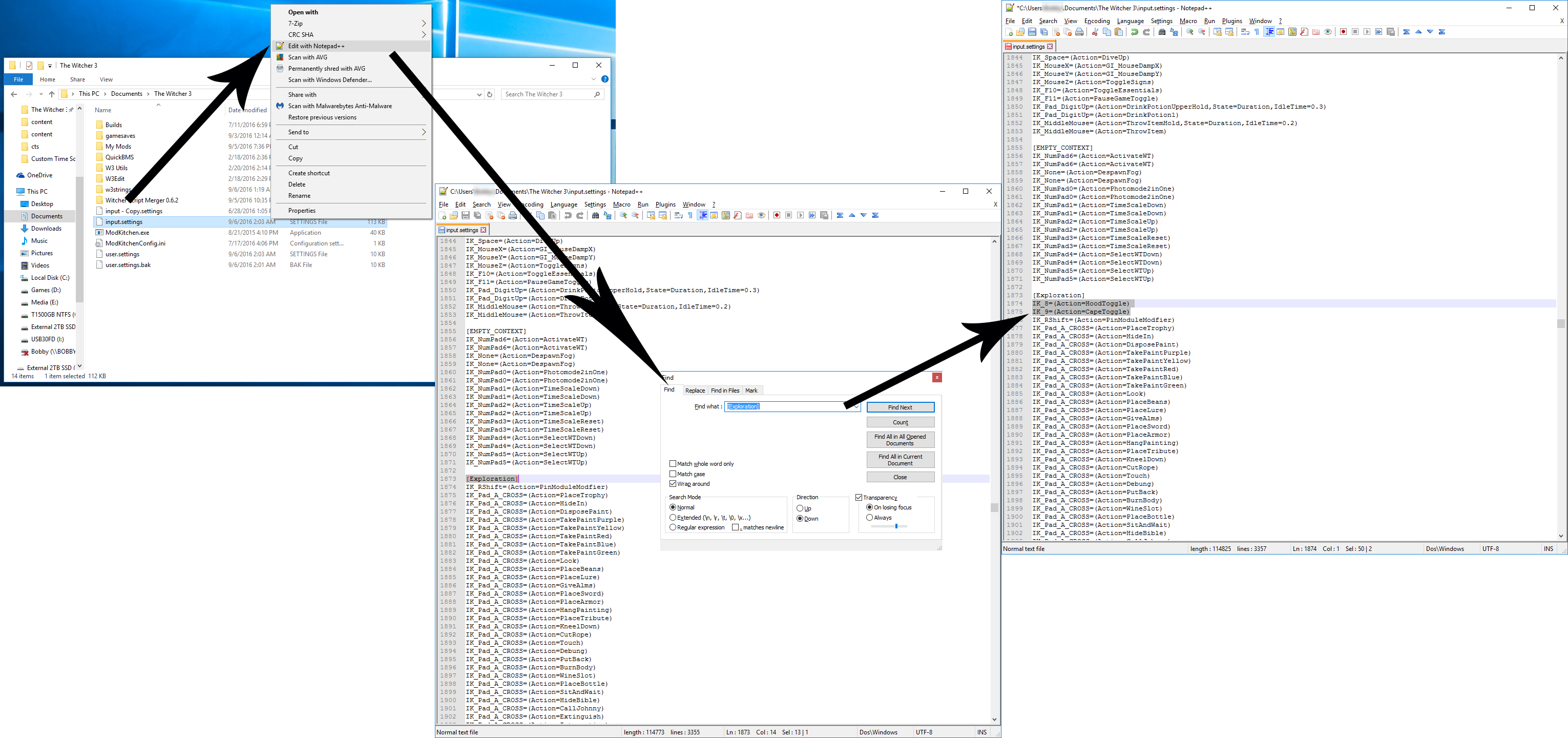
Task: Open the Explorer recent locations dropdown arrow
Action: click(41, 94)
